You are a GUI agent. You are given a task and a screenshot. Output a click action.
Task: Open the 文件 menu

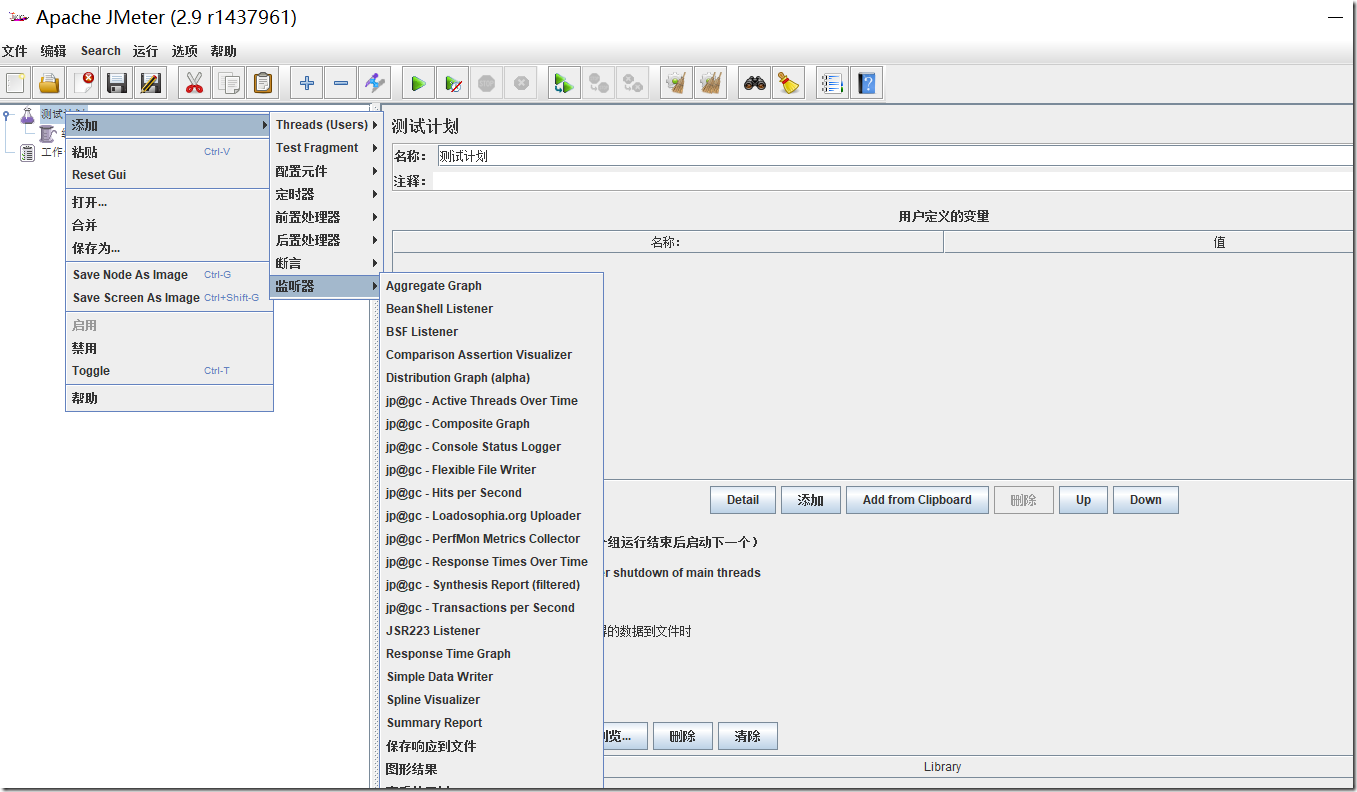point(14,51)
